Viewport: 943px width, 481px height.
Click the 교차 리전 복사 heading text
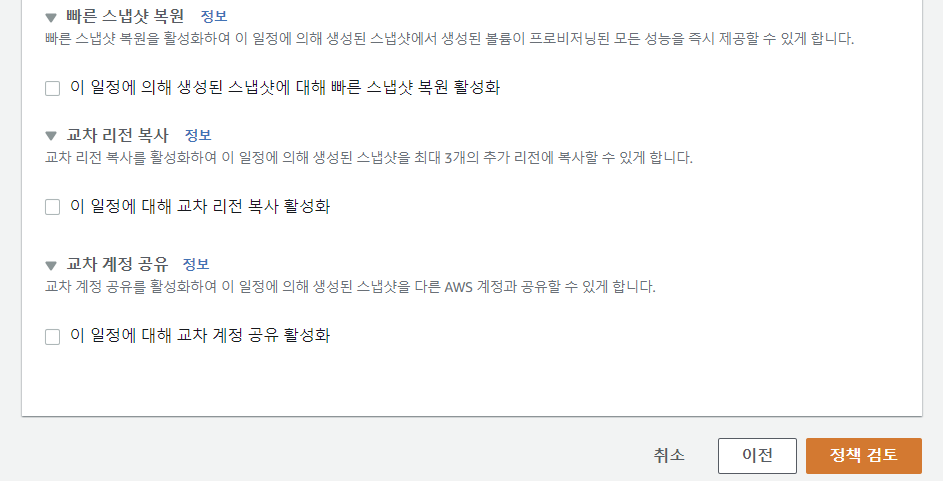117,135
